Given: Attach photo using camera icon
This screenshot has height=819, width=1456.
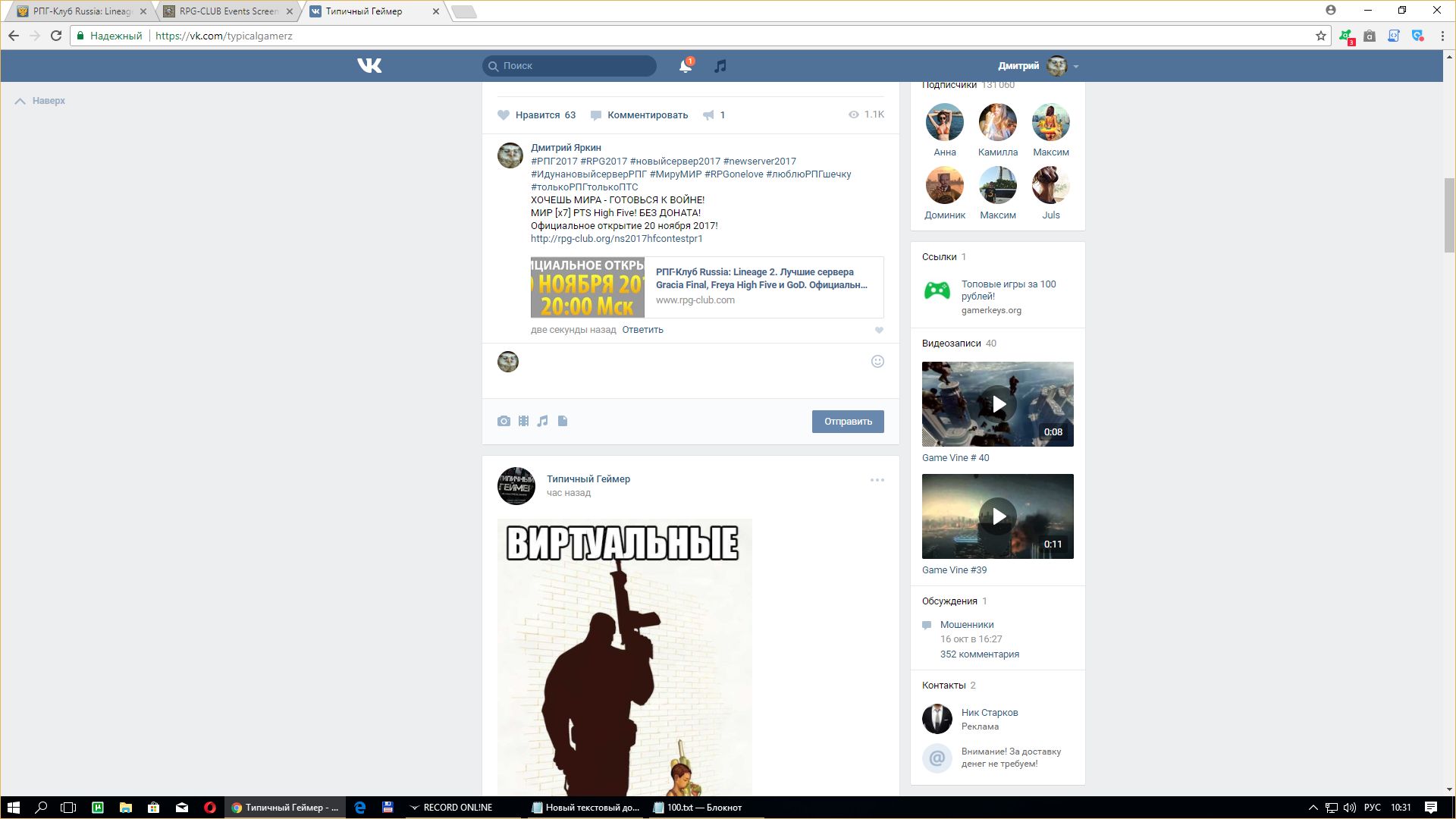Looking at the screenshot, I should 504,421.
